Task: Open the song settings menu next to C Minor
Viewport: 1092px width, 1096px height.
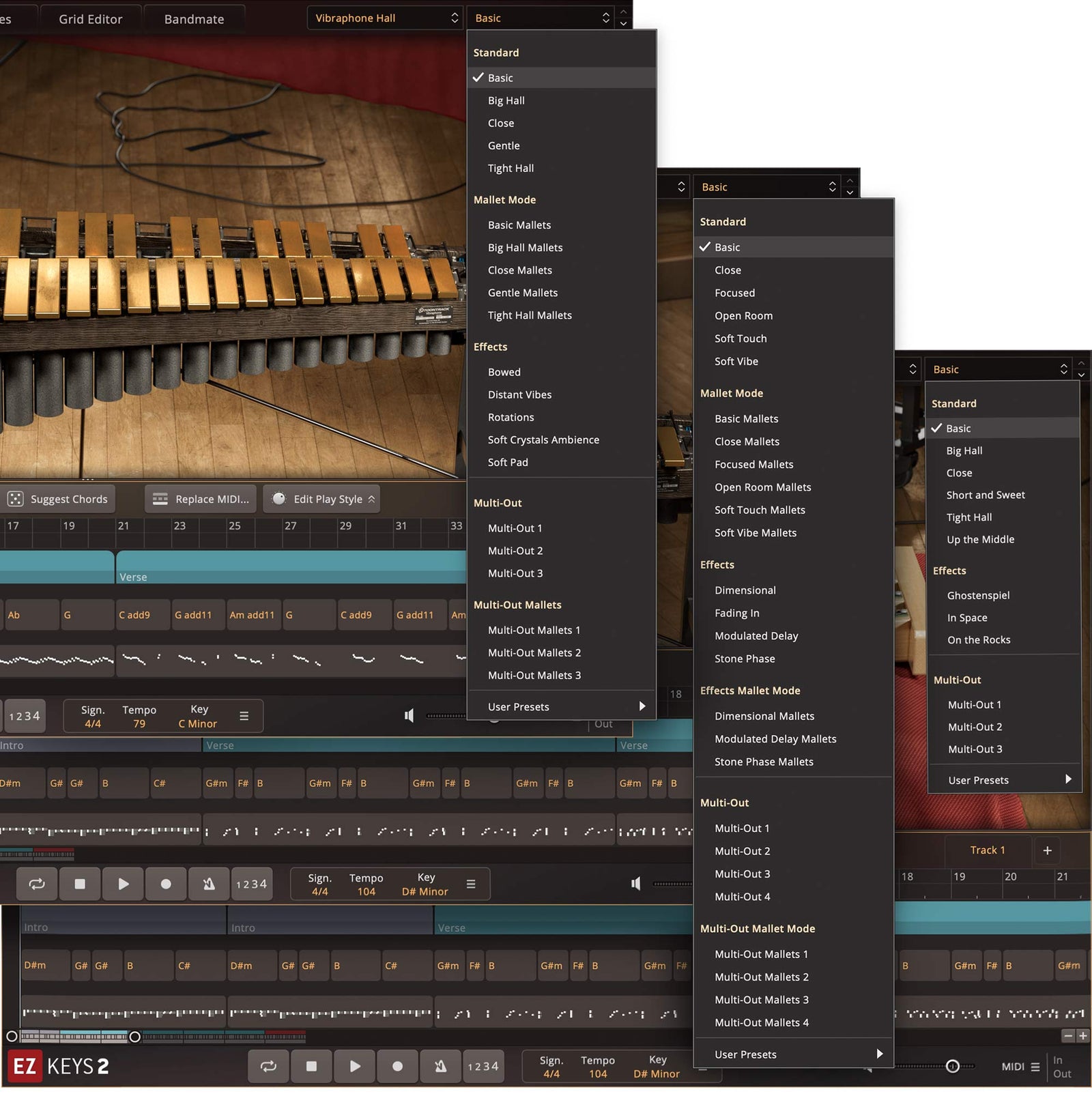Action: pos(244,716)
